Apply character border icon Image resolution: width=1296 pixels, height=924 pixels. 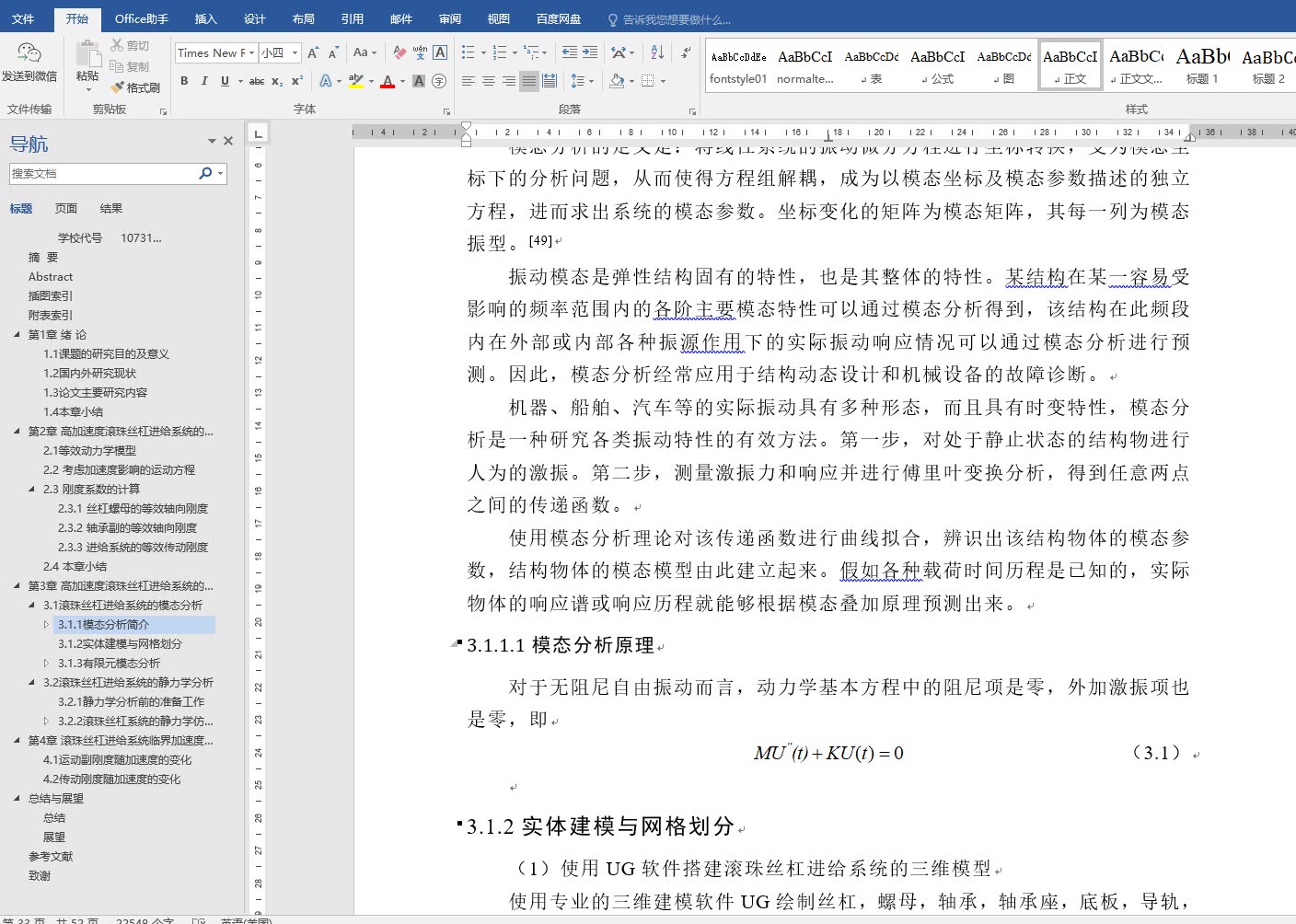pyautogui.click(x=440, y=52)
